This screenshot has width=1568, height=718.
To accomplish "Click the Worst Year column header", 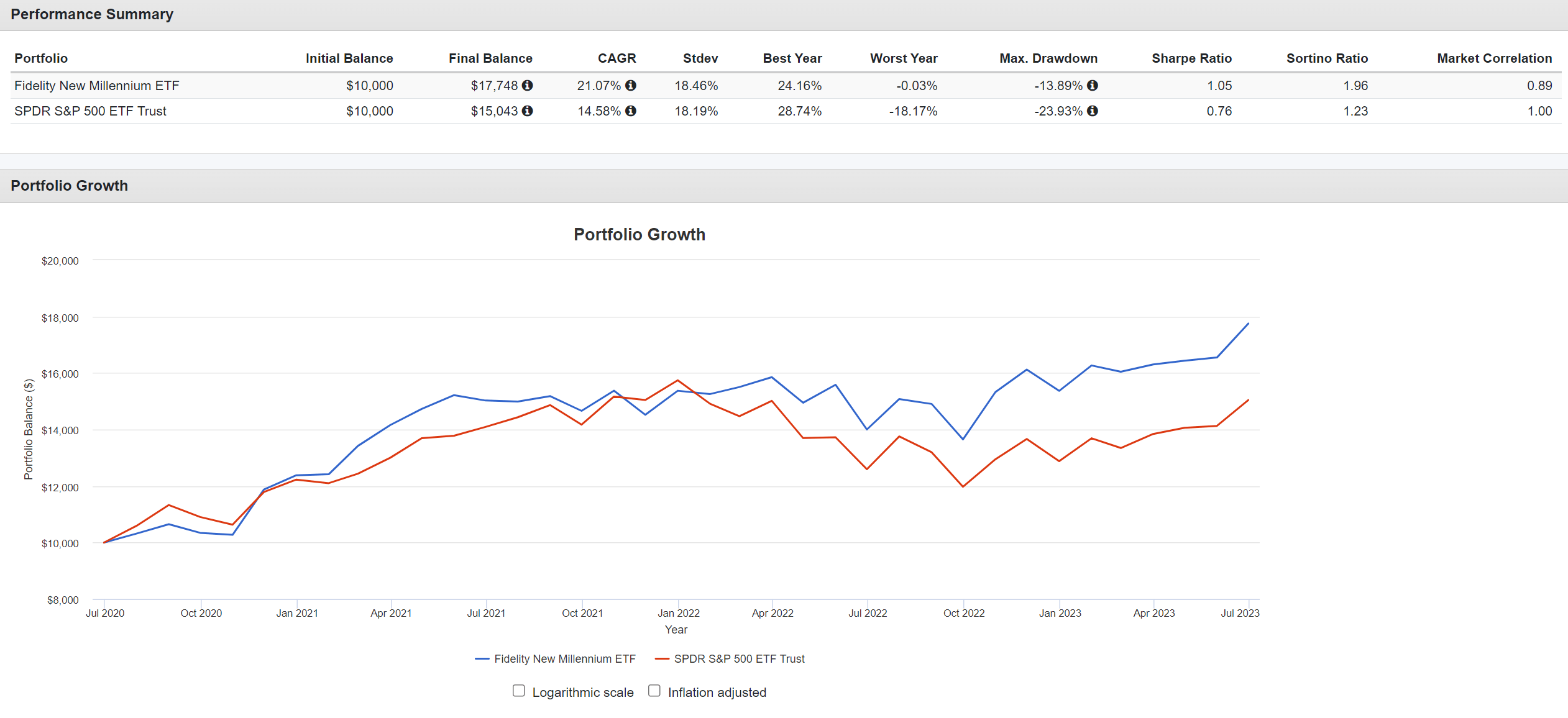I will [904, 58].
